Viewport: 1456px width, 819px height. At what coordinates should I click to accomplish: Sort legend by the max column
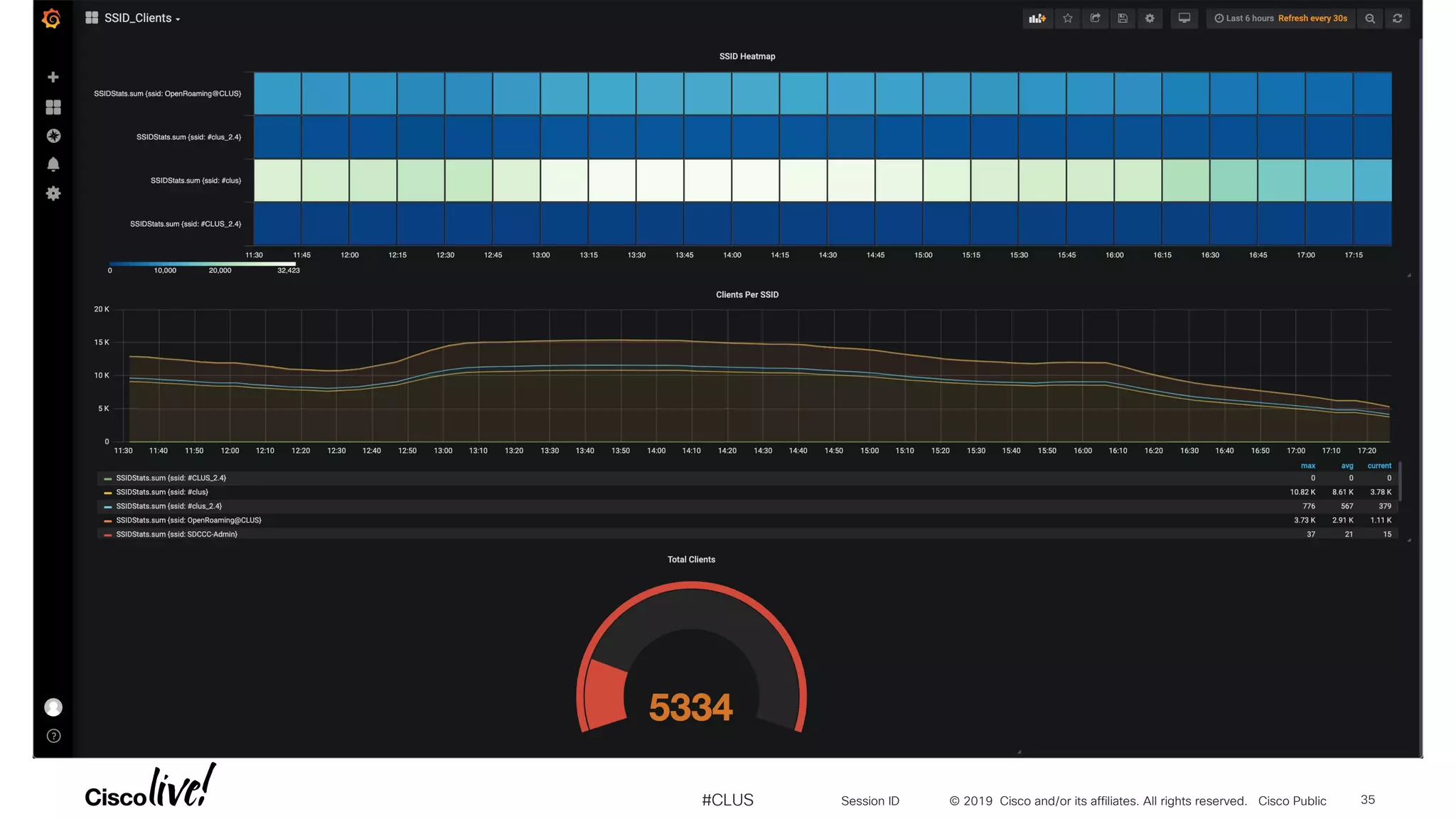[x=1307, y=466]
